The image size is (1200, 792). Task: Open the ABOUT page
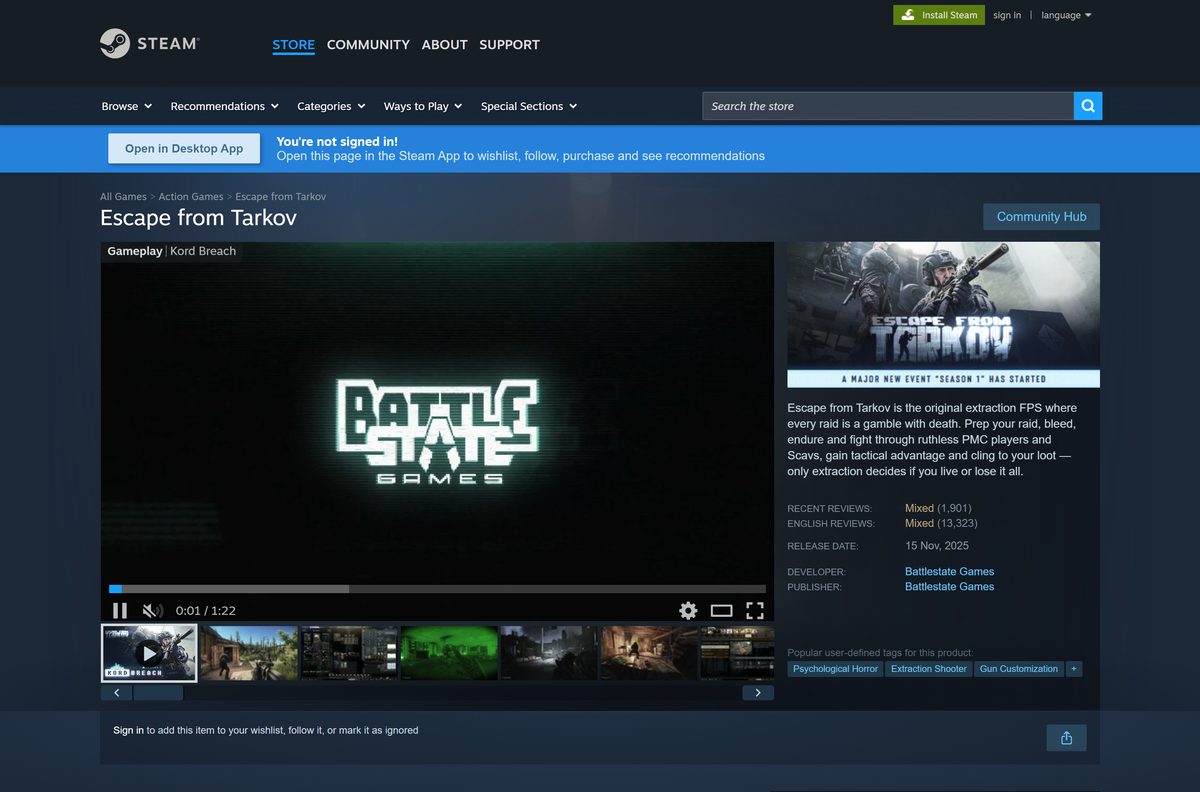tap(444, 45)
